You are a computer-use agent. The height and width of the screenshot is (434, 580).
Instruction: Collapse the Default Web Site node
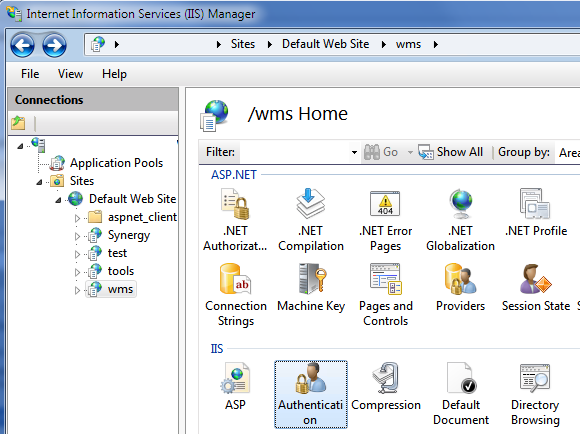point(58,200)
